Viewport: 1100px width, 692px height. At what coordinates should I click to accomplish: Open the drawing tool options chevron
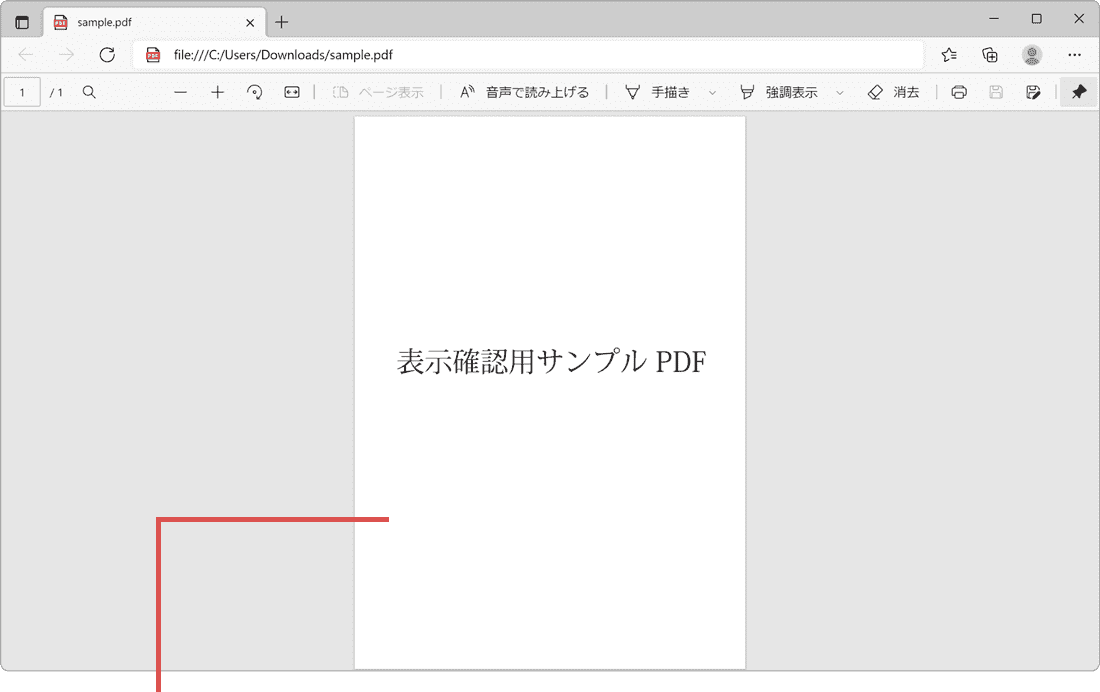(x=711, y=92)
